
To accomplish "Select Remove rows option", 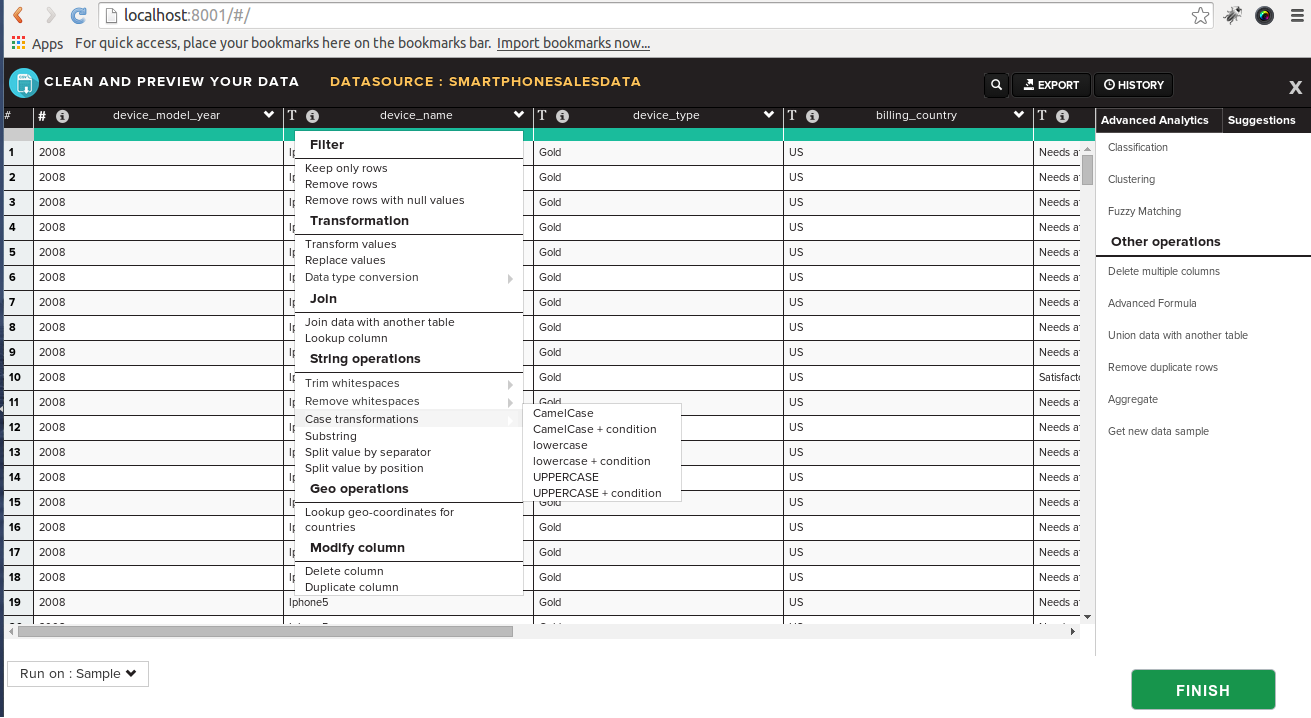I will 341,184.
